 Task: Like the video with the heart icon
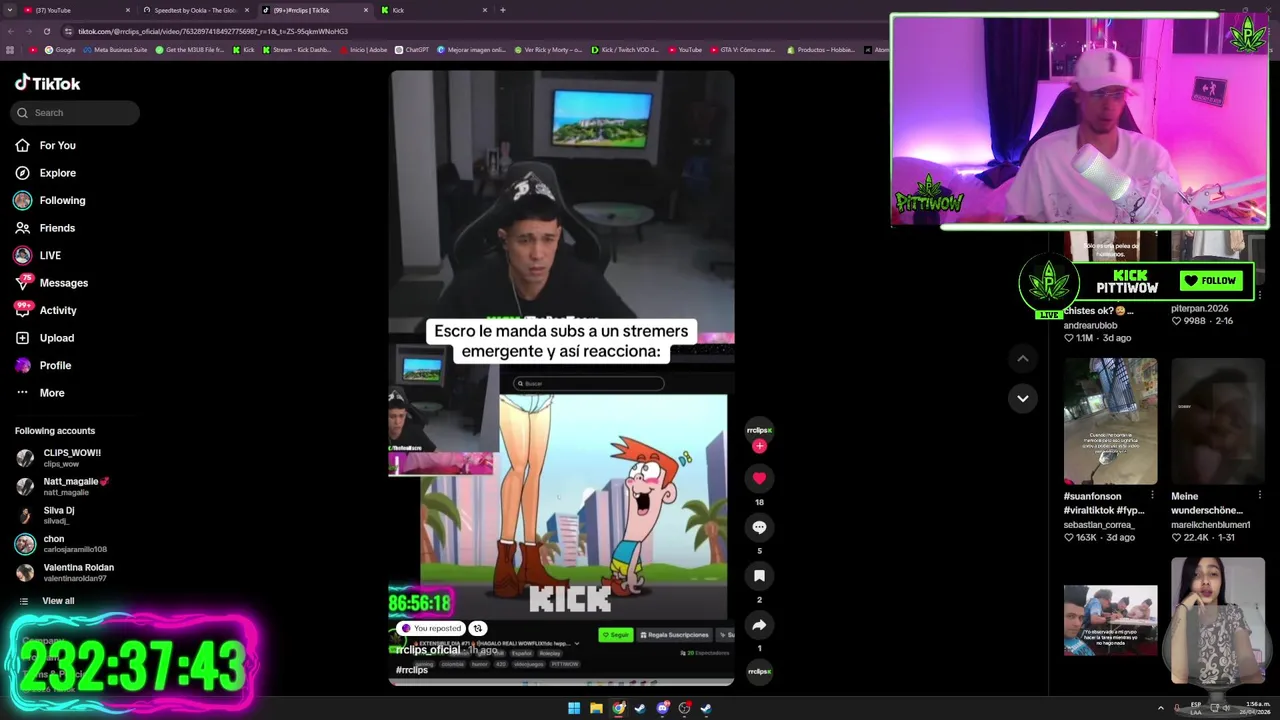point(759,478)
